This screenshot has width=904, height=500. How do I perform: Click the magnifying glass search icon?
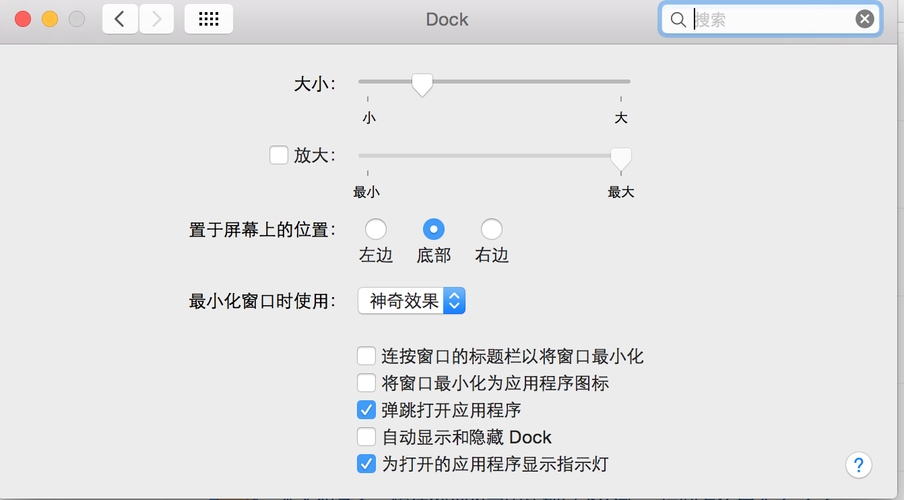click(678, 20)
